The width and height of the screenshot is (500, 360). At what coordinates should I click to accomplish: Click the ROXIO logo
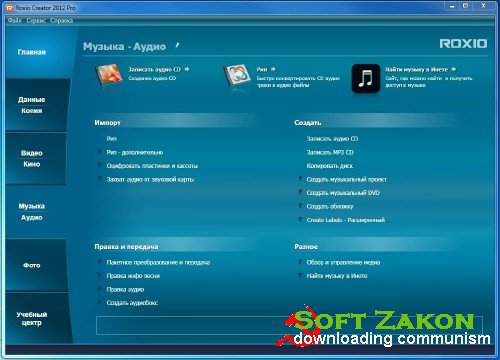click(463, 44)
